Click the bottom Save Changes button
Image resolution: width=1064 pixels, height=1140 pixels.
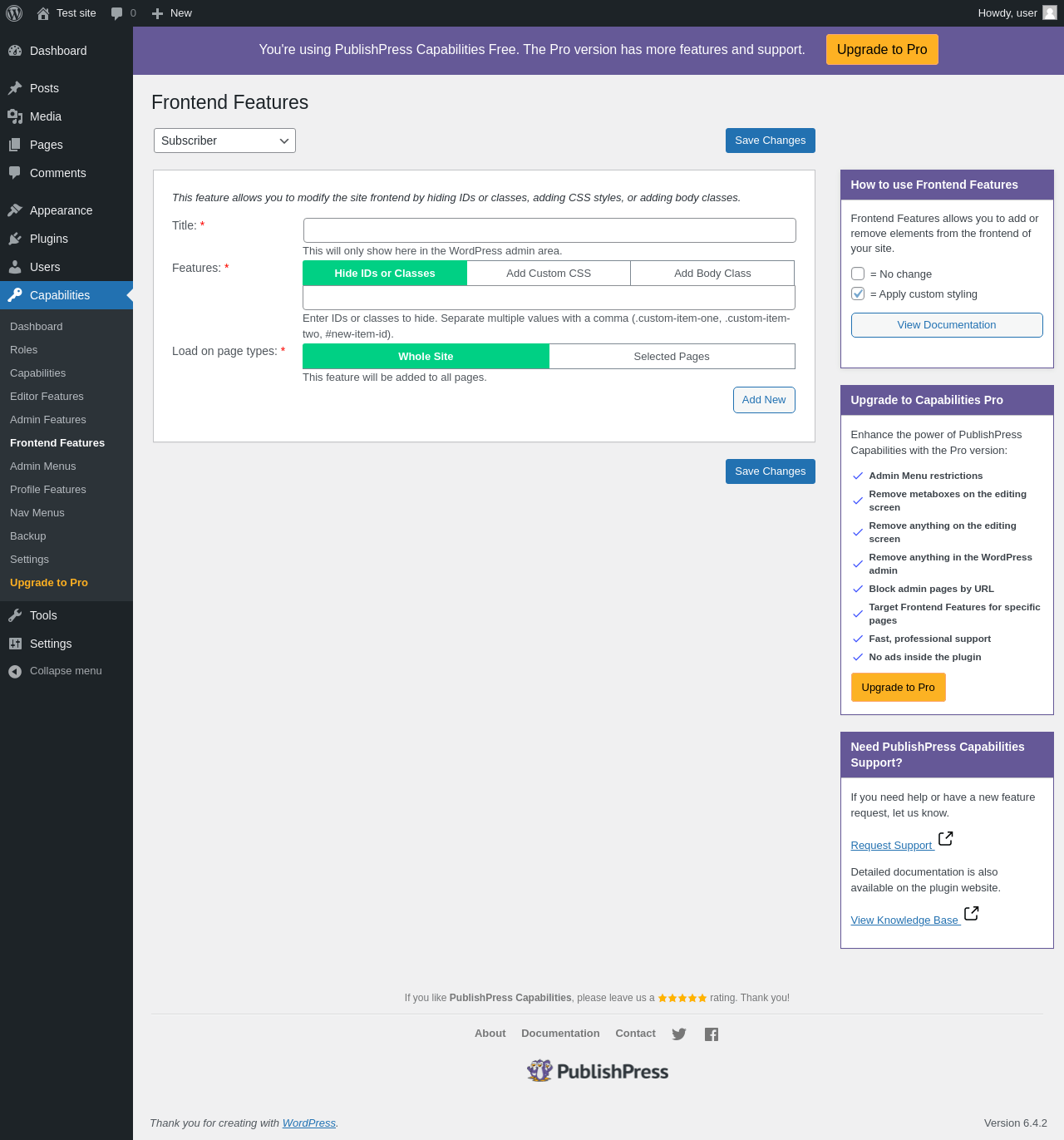771,471
